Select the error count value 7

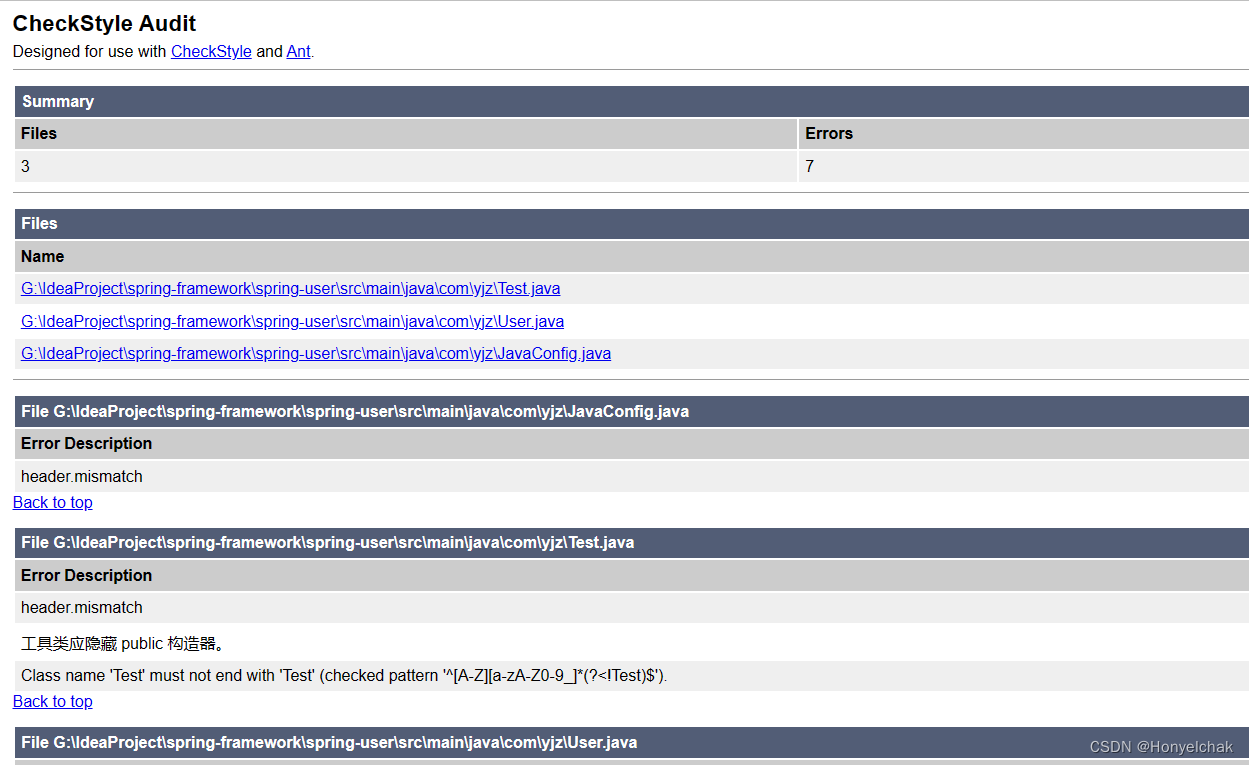point(808,166)
